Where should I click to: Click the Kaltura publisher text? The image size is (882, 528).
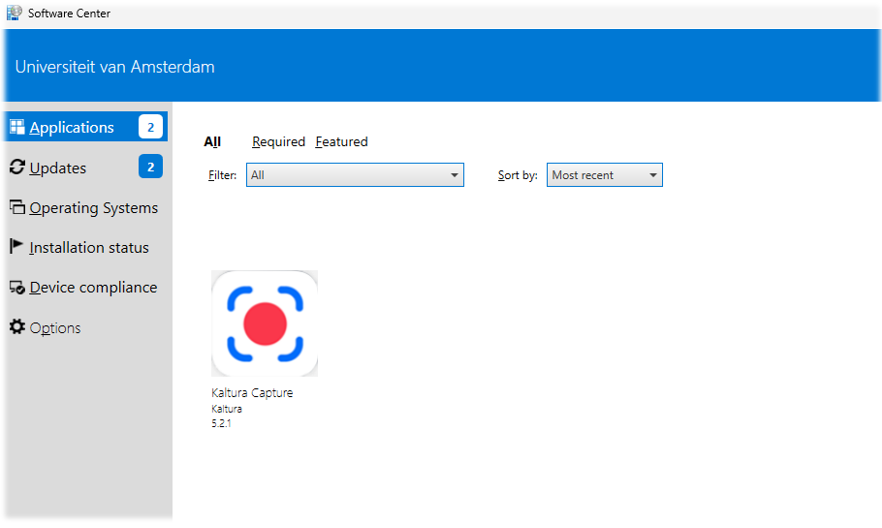point(227,409)
